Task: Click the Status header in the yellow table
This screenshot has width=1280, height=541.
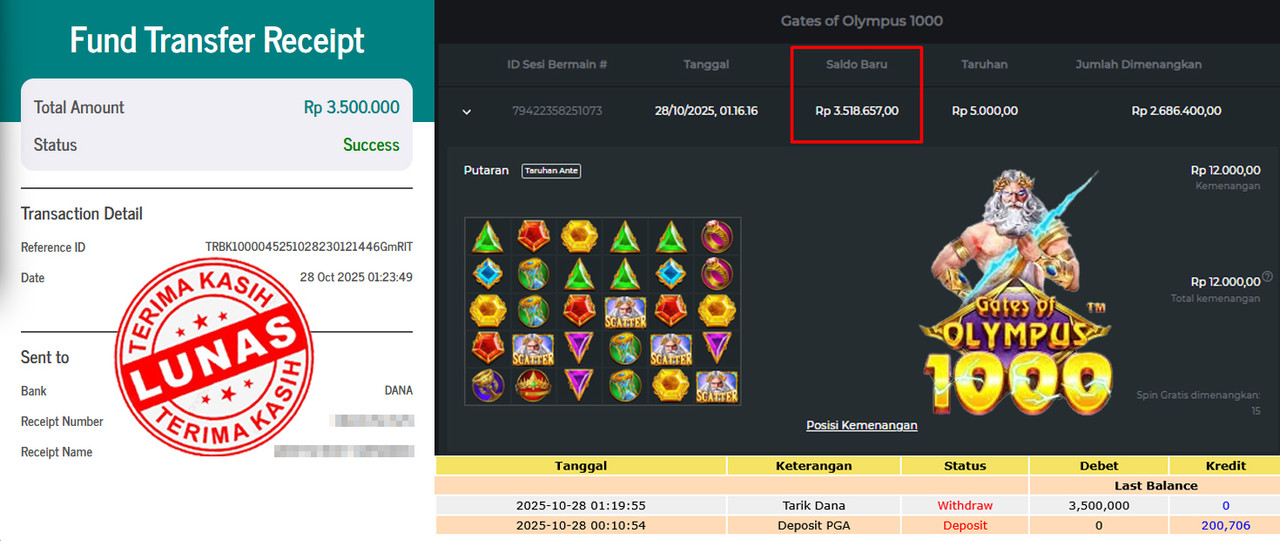Action: click(965, 465)
